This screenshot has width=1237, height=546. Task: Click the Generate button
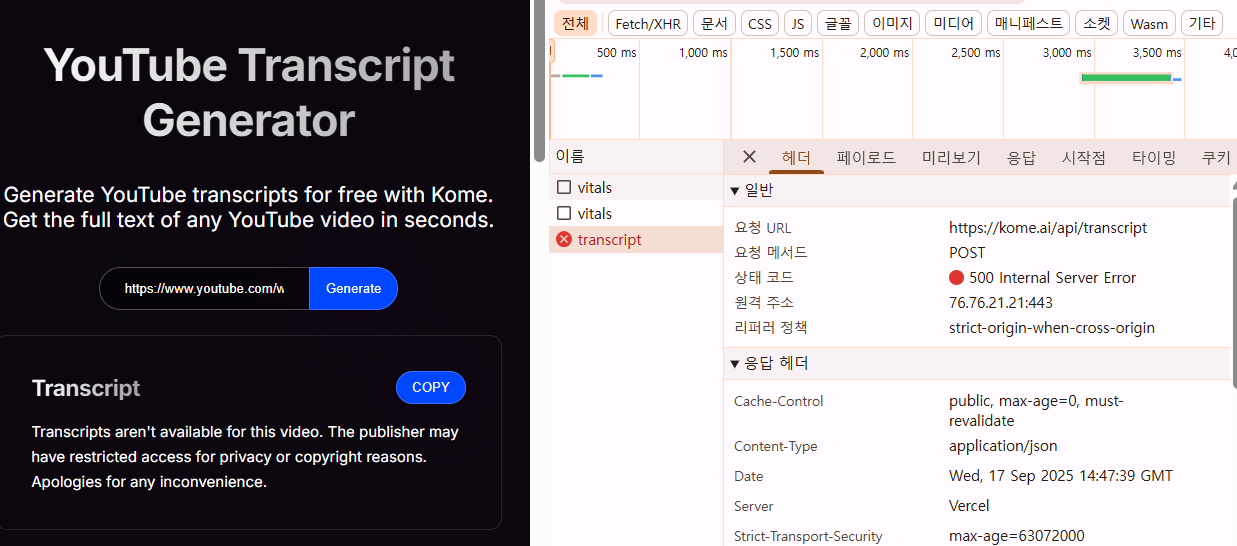click(x=354, y=288)
